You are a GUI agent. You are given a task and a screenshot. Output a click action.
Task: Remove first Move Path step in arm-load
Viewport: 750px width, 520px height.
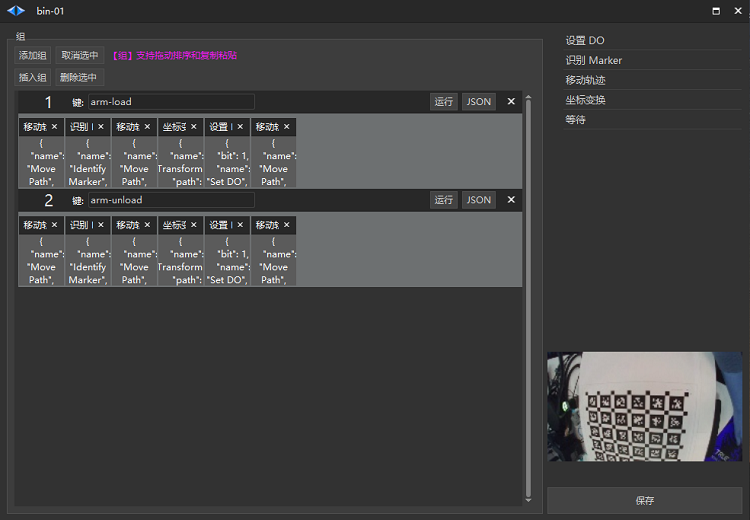coord(54,127)
